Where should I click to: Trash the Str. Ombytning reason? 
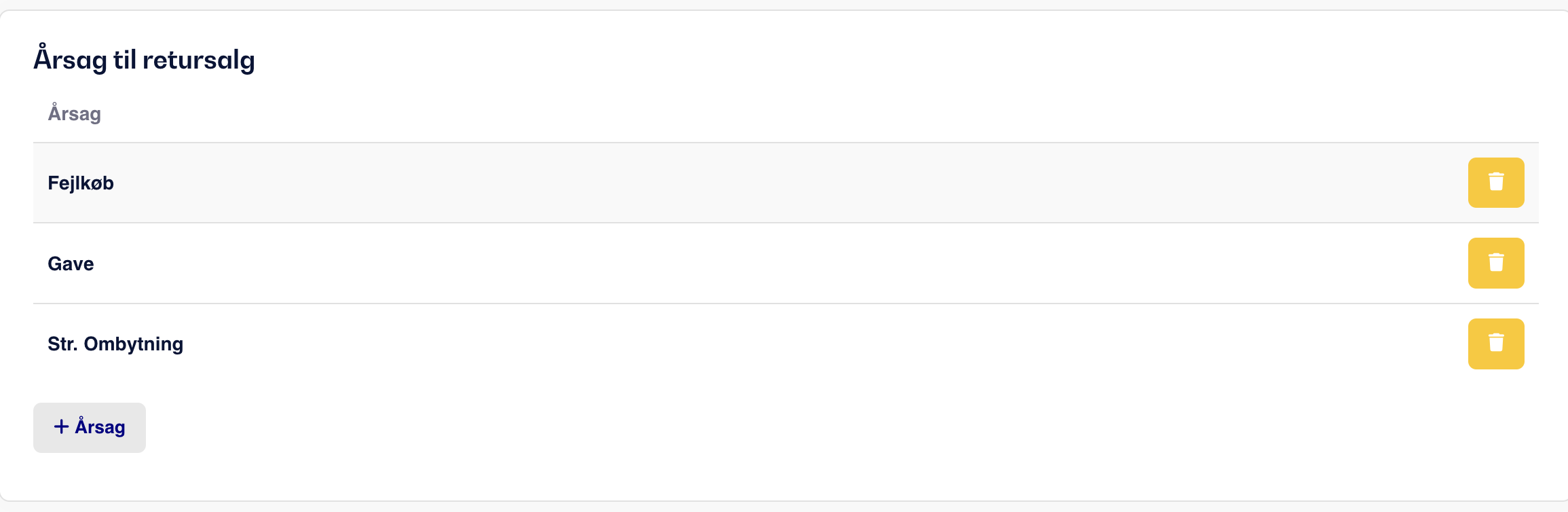pos(1496,344)
